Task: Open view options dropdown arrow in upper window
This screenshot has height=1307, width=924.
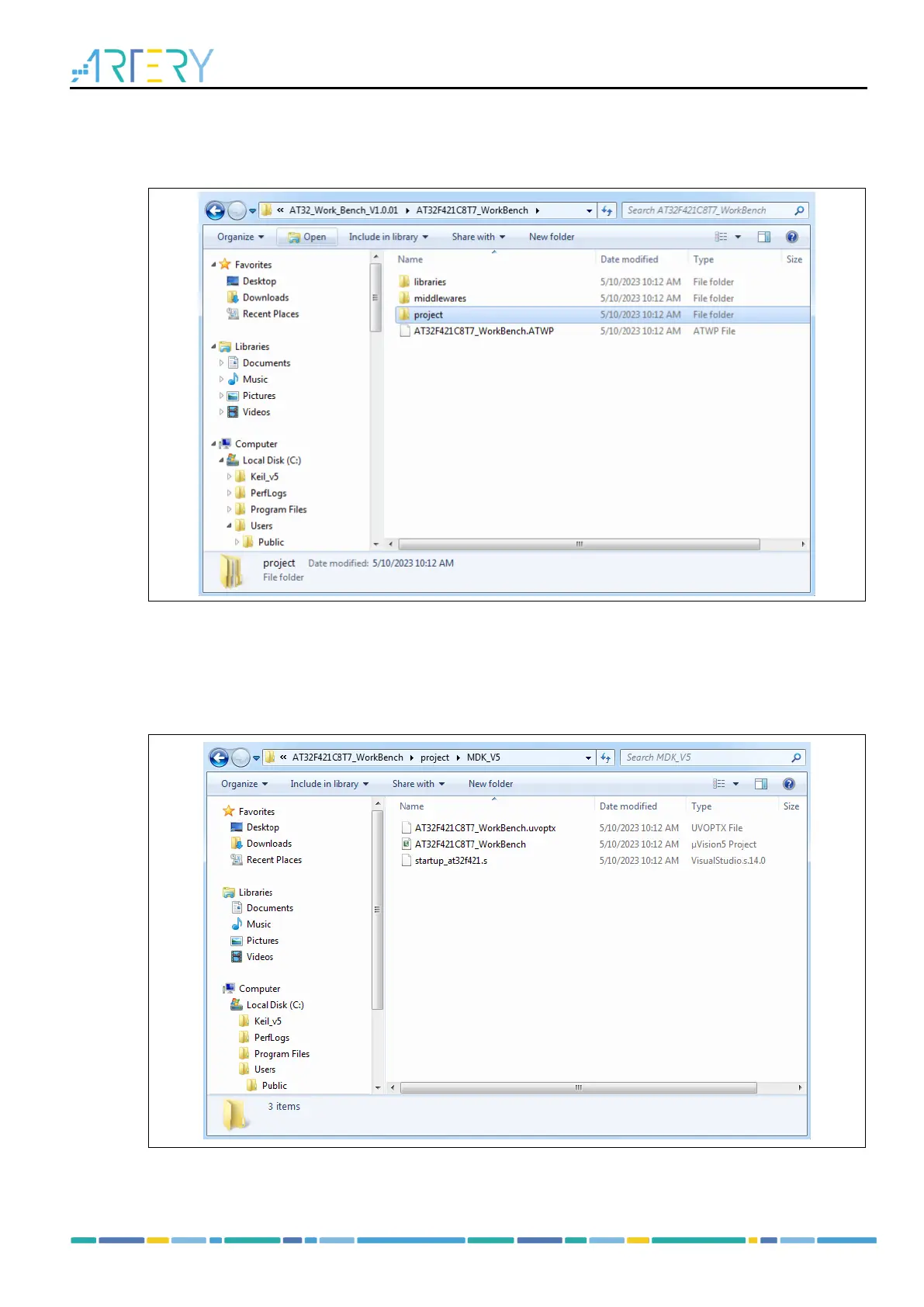Action: coord(738,237)
